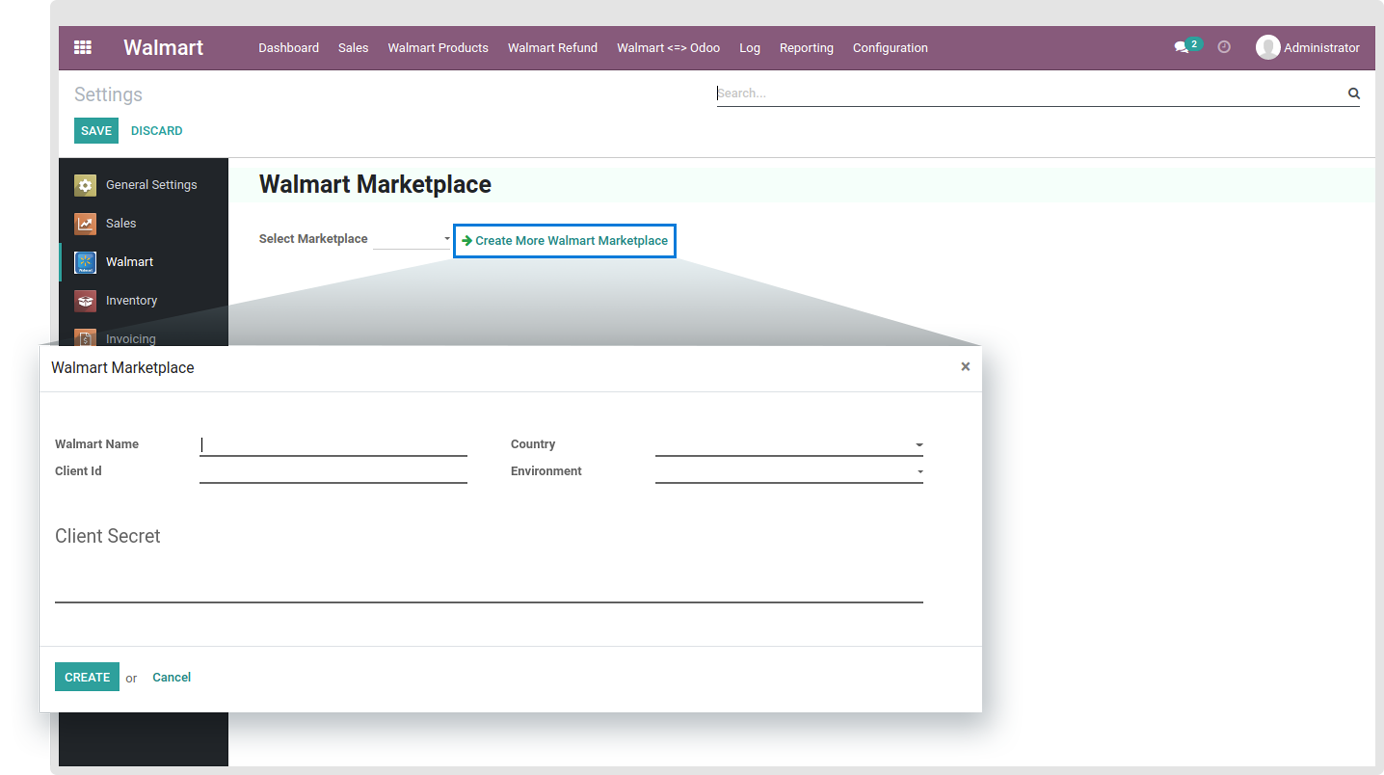1384x775 pixels.
Task: Click the Invoicing icon in sidebar
Action: point(85,338)
